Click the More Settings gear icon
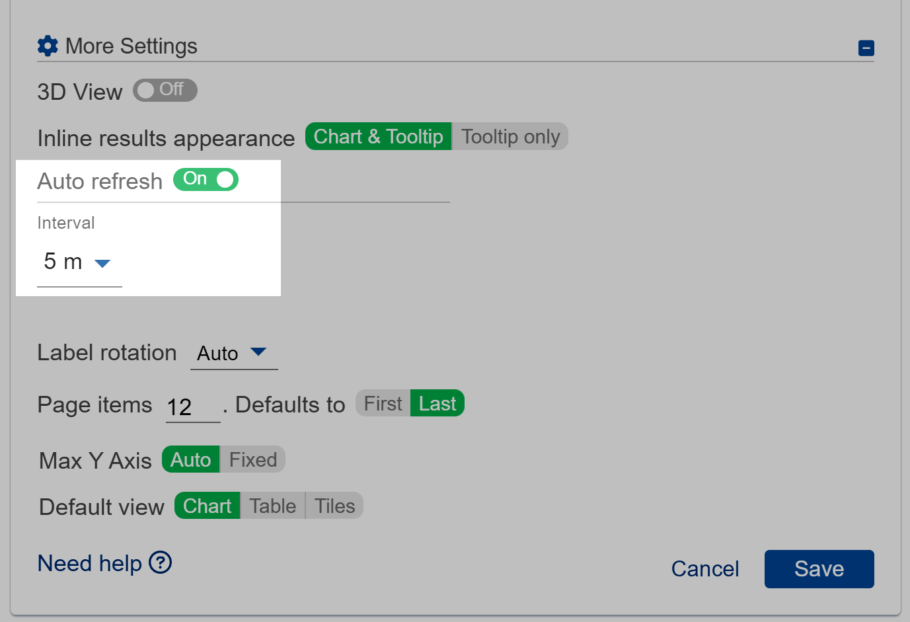This screenshot has height=622, width=910. pos(47,45)
